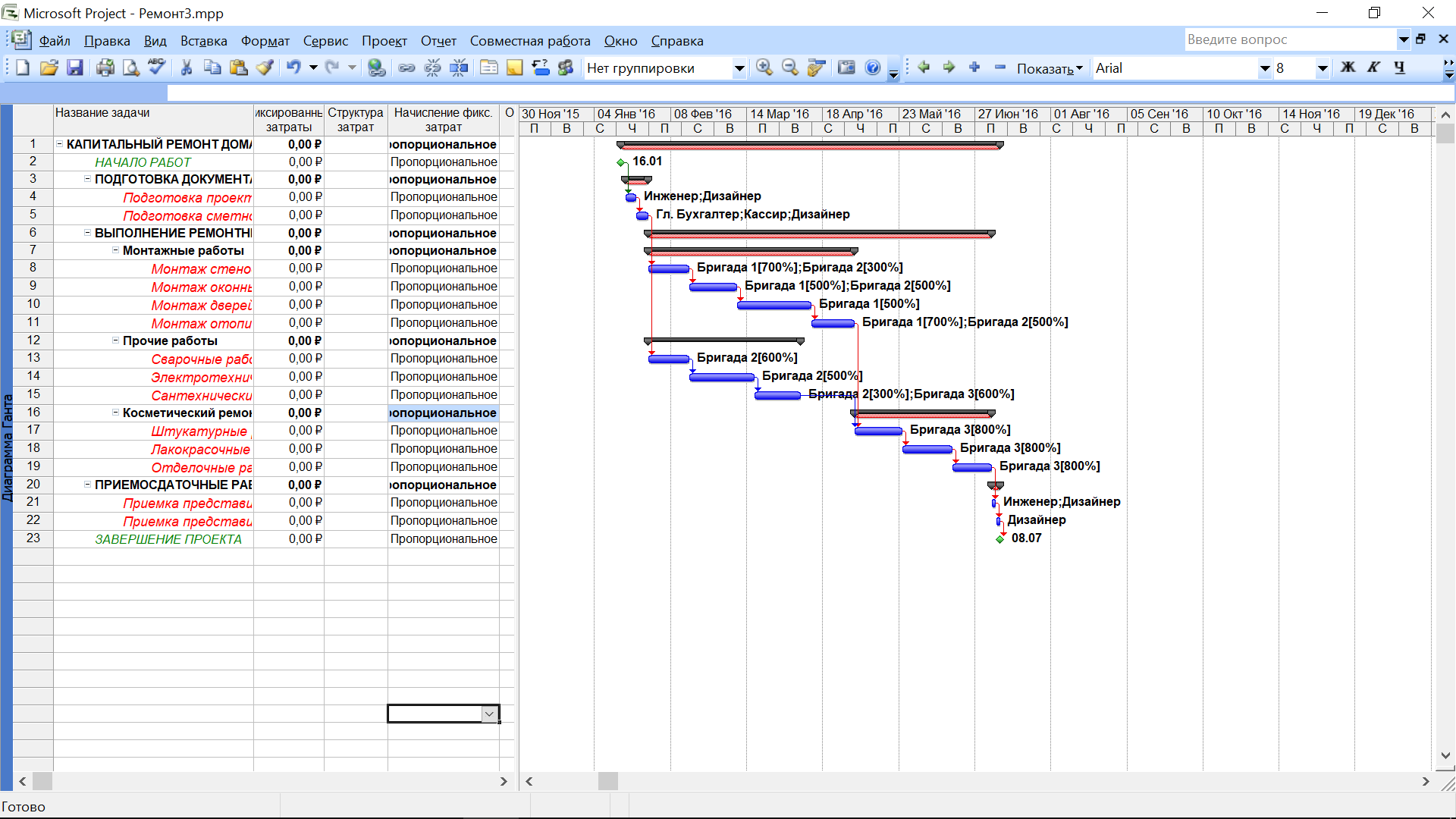Click the green Outdent arrow icon
Image resolution: width=1456 pixels, height=819 pixels.
[x=924, y=67]
